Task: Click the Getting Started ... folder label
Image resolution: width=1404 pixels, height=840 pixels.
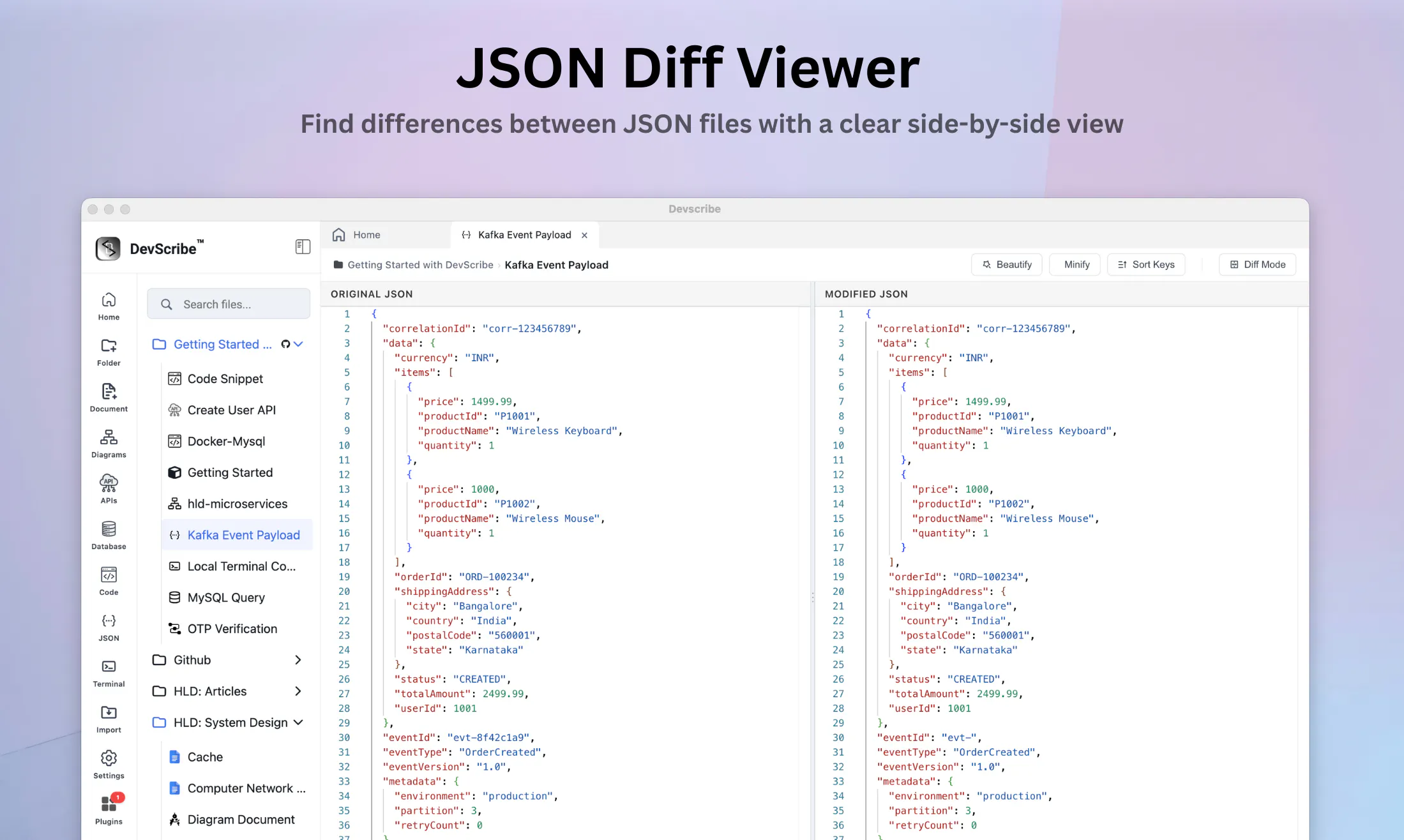Action: (222, 344)
